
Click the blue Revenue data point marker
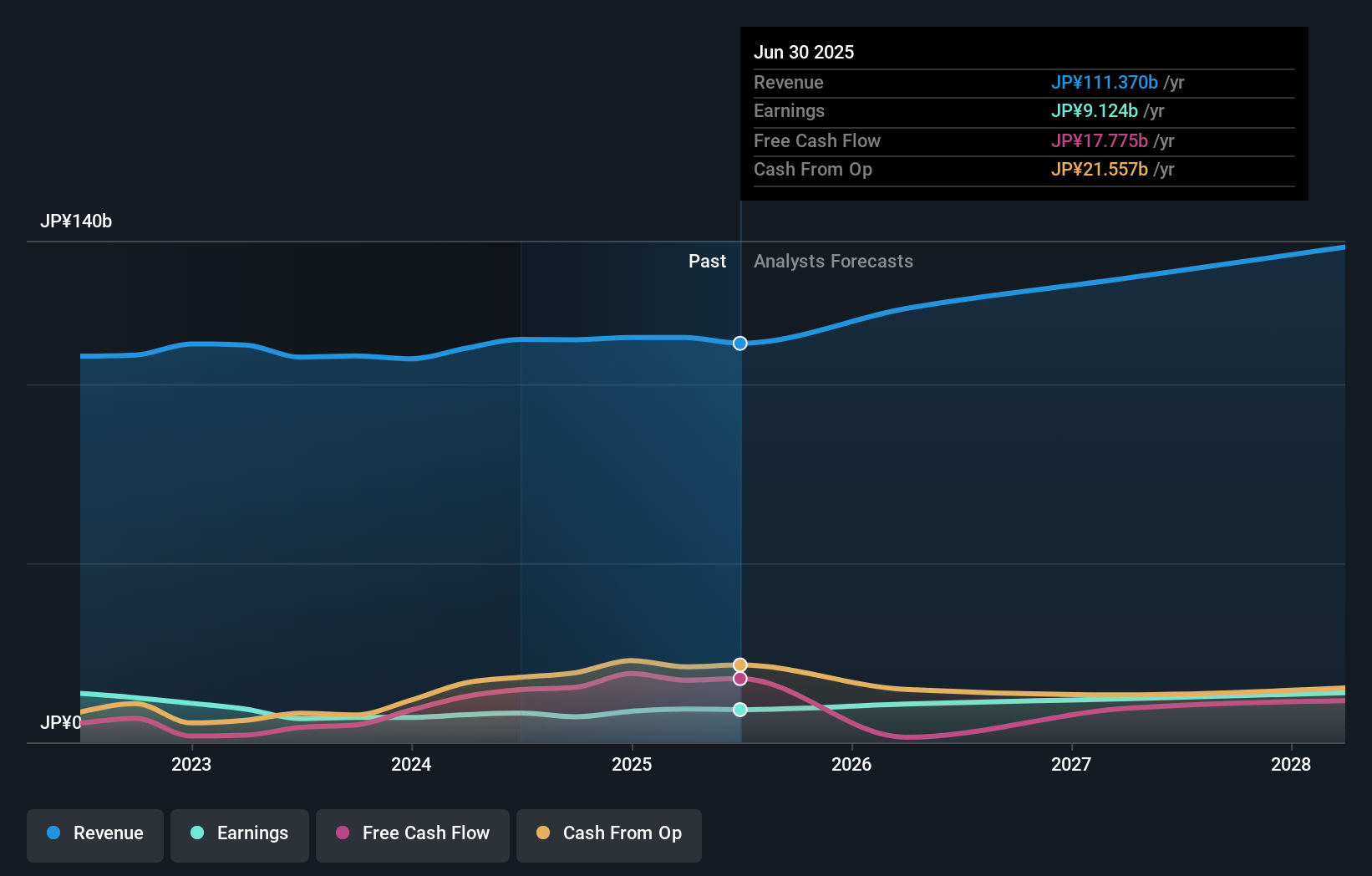click(x=739, y=343)
